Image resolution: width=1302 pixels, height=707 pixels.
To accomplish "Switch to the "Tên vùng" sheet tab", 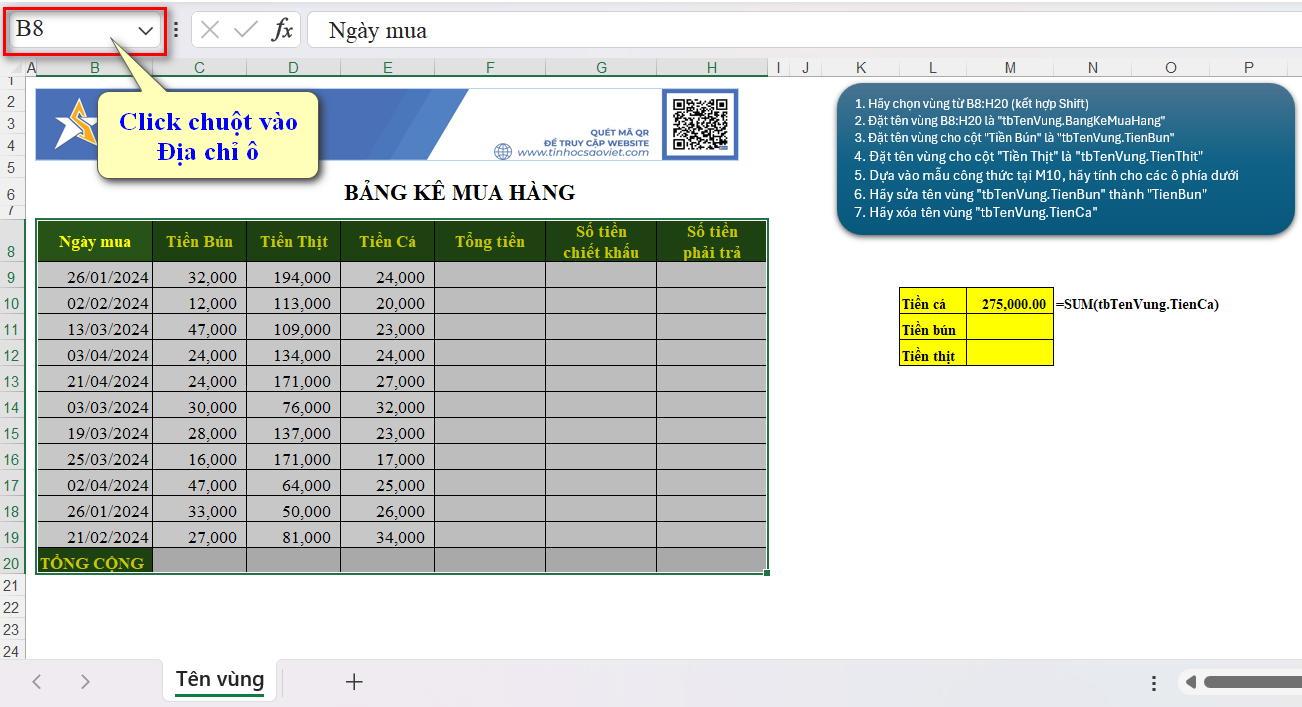I will tap(220, 680).
